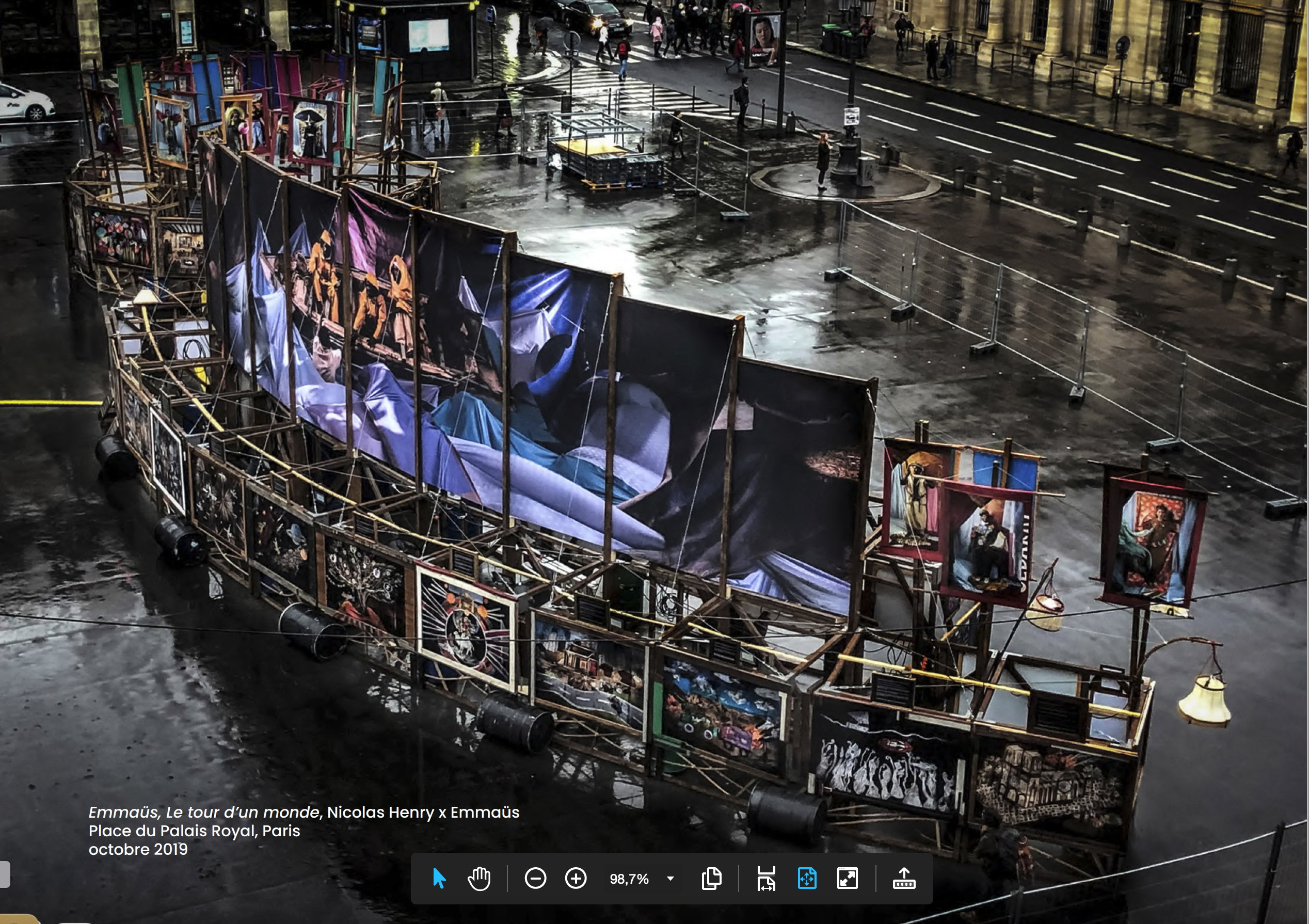Toggle the fit-whole-page icon highlighted in blue
The height and width of the screenshot is (924, 1309).
click(807, 879)
